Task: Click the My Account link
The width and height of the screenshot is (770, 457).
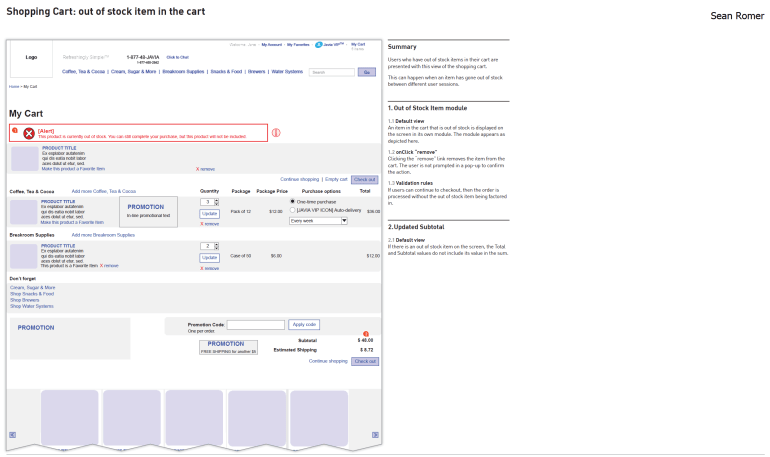Action: click(x=272, y=45)
